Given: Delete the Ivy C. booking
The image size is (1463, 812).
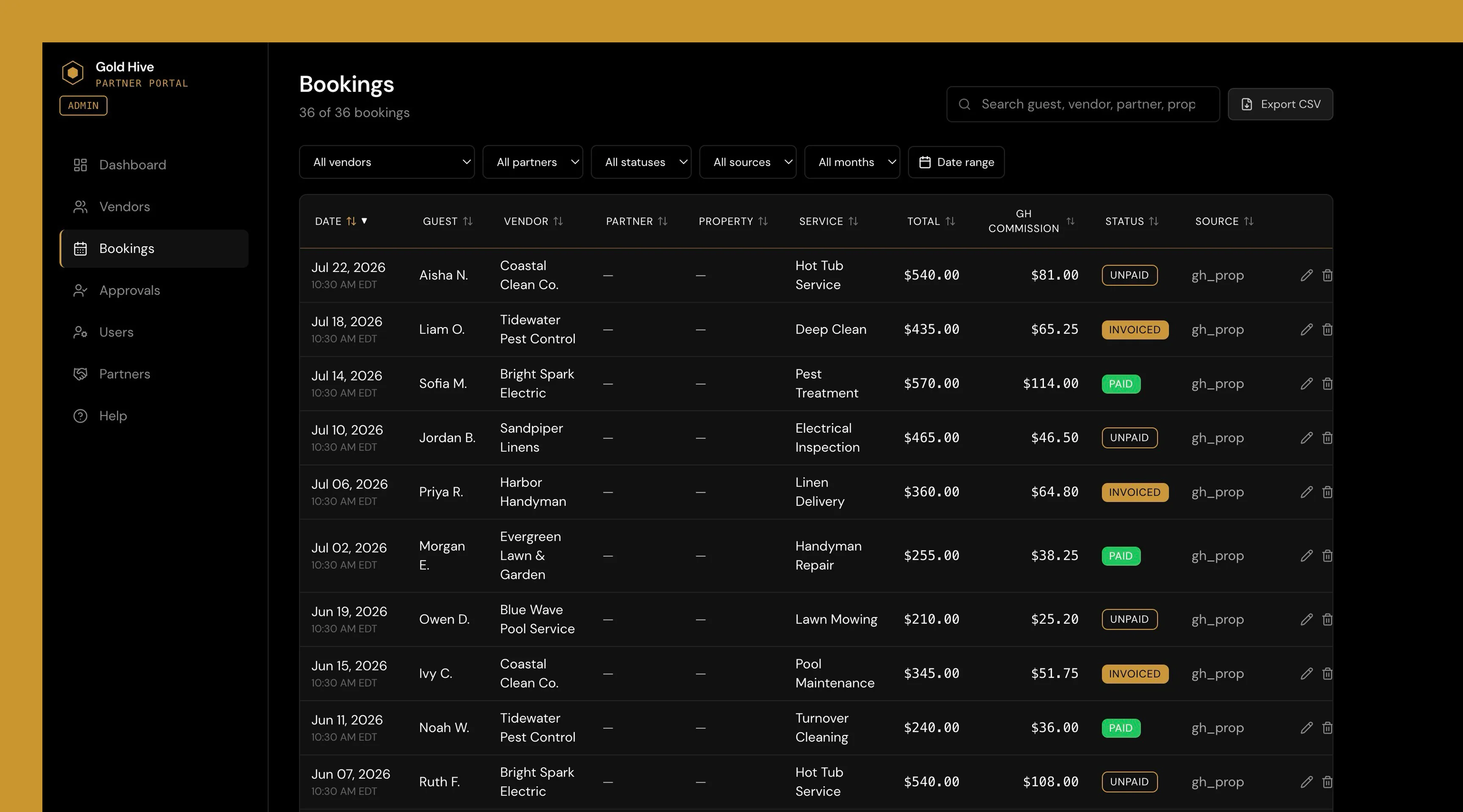Looking at the screenshot, I should tap(1327, 673).
